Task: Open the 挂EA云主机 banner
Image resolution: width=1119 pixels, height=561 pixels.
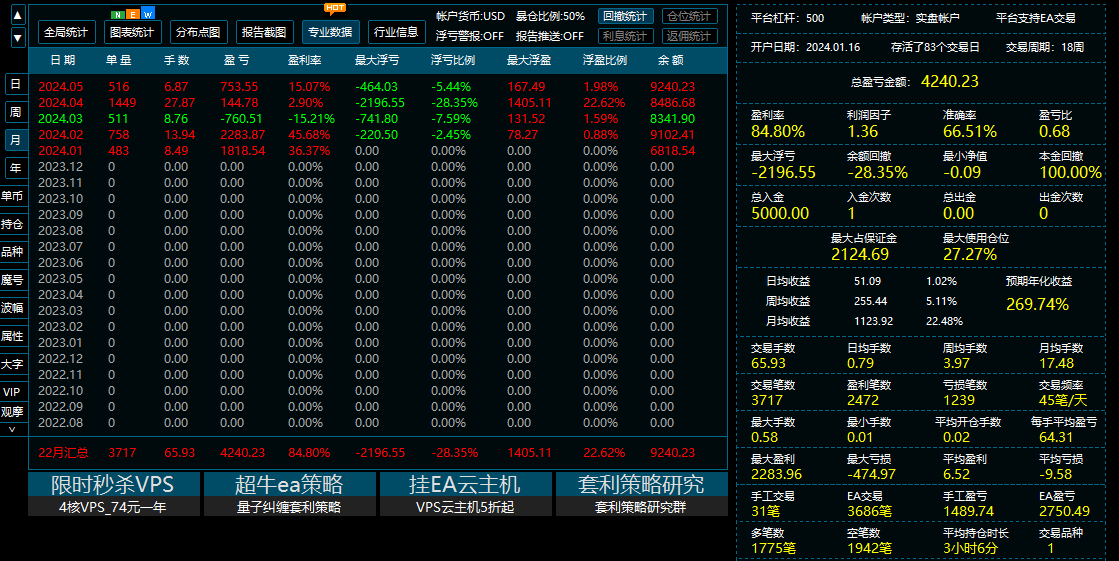Action: point(465,484)
